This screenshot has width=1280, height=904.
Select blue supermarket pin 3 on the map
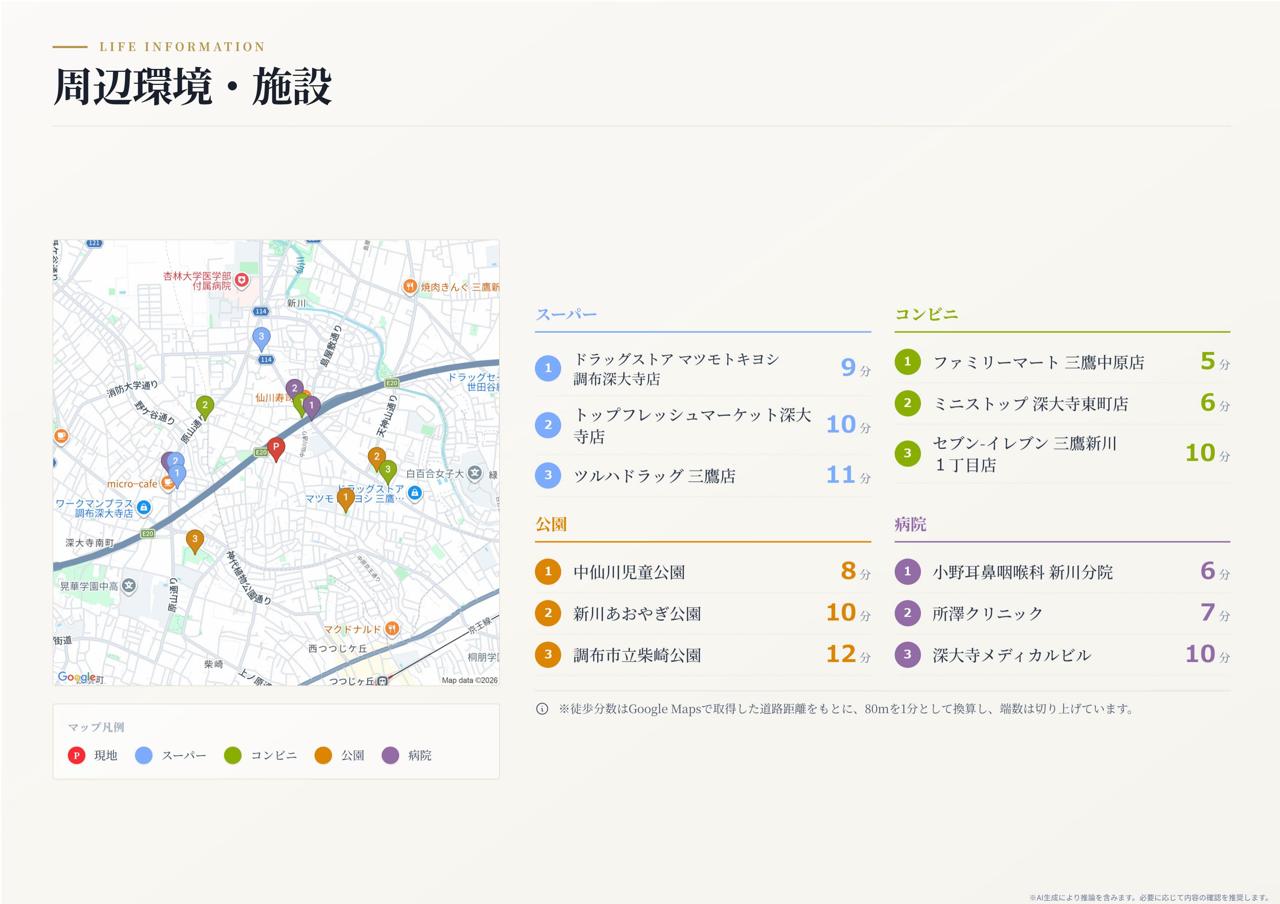pos(261,339)
